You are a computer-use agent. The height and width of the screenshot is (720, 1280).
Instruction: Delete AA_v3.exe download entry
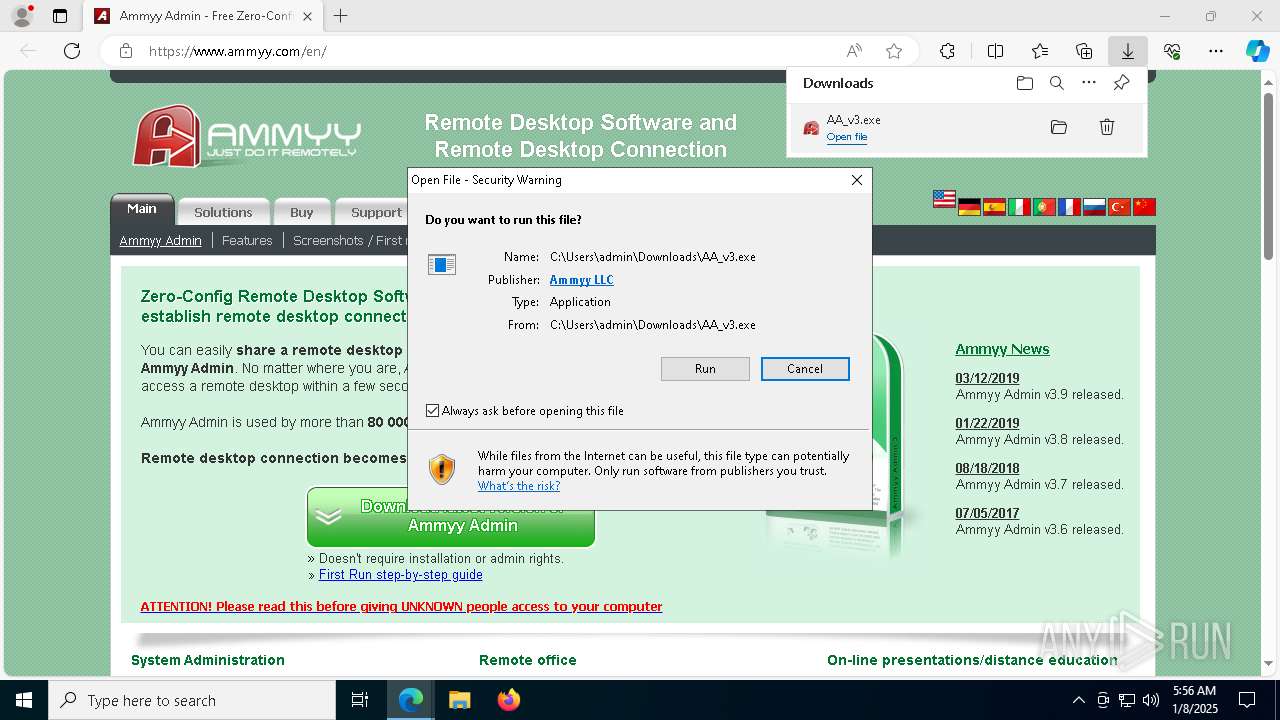(1107, 127)
